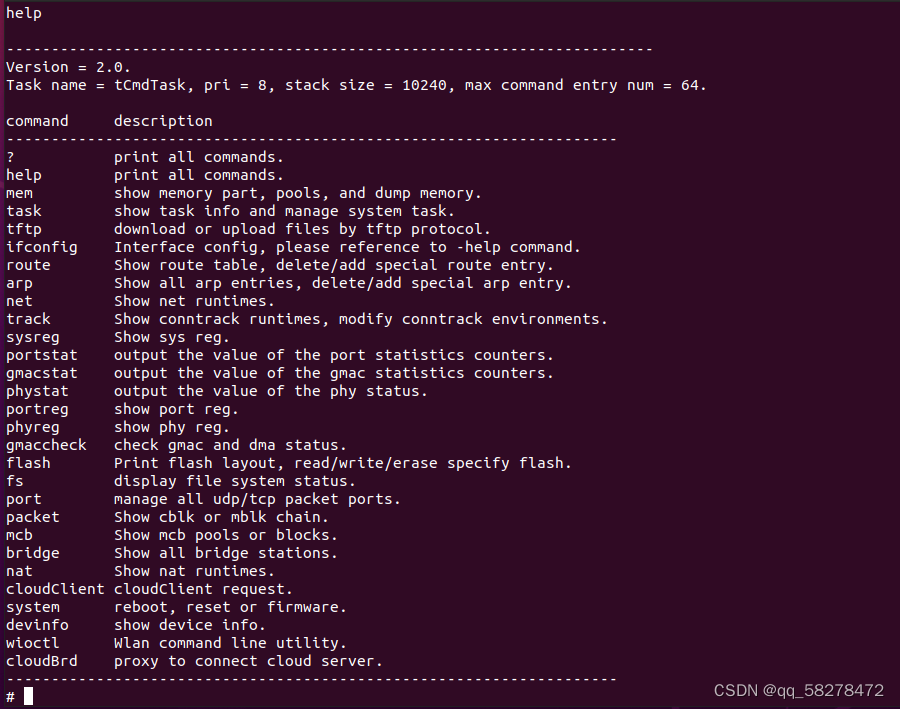The width and height of the screenshot is (900, 709).
Task: Click the 'tftp' command name
Action: (x=24, y=229)
